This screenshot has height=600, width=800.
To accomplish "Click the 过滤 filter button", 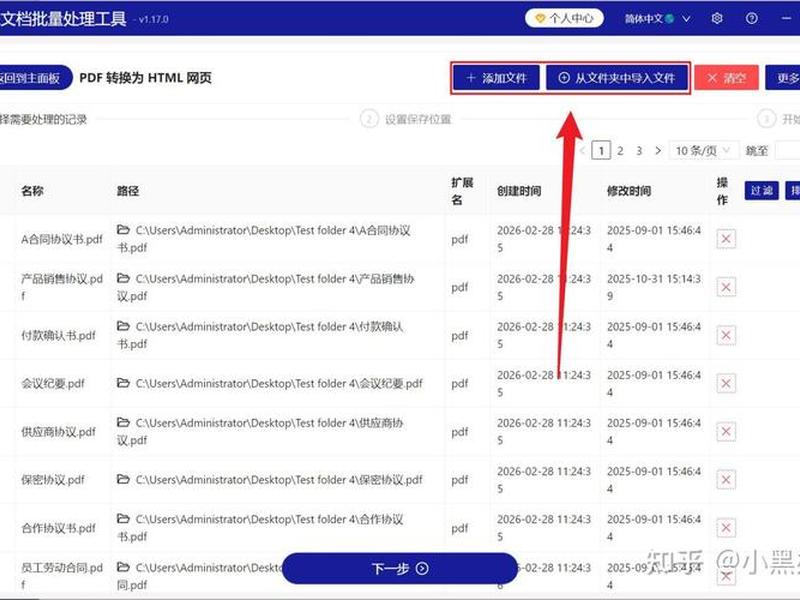I will click(x=761, y=191).
